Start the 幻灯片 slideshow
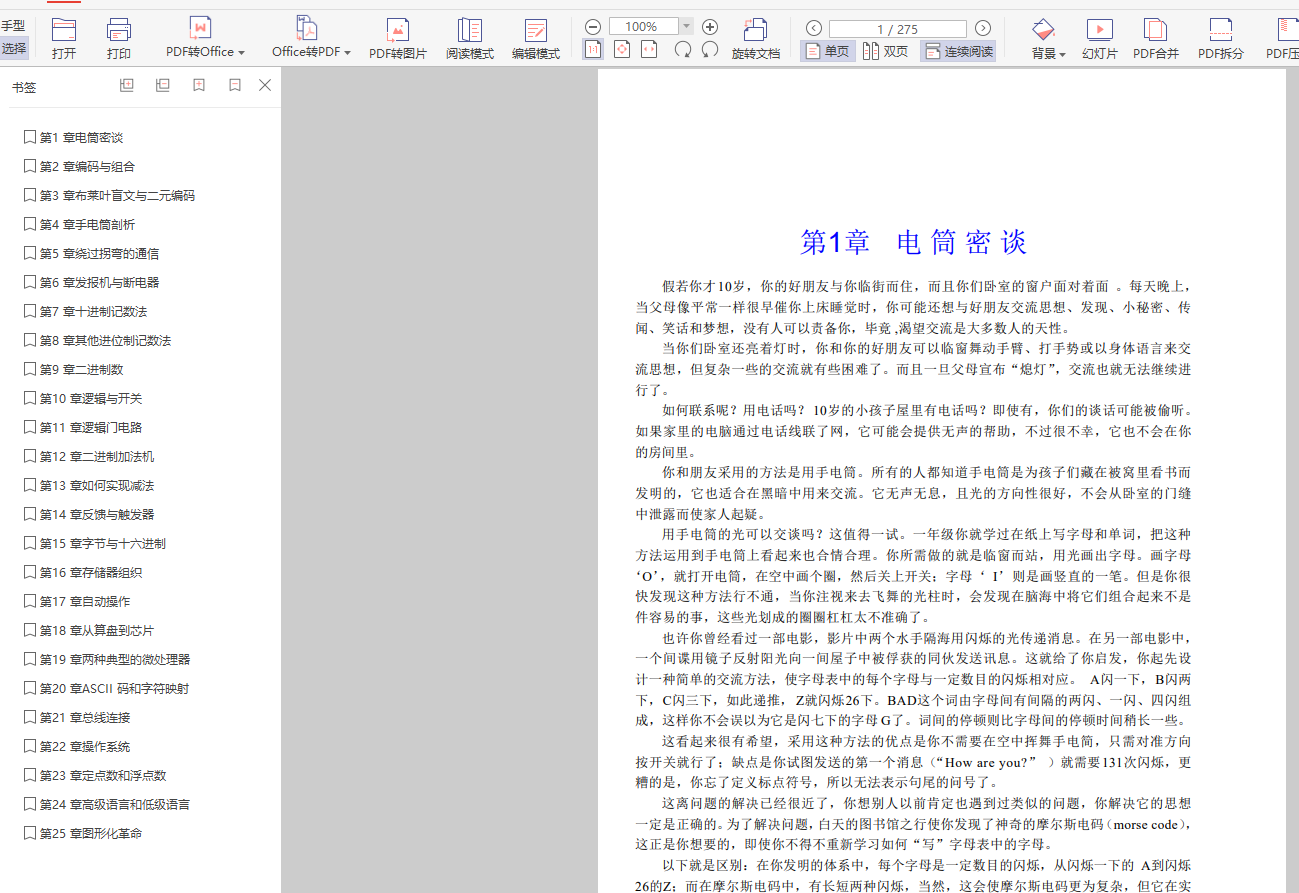 point(1100,39)
